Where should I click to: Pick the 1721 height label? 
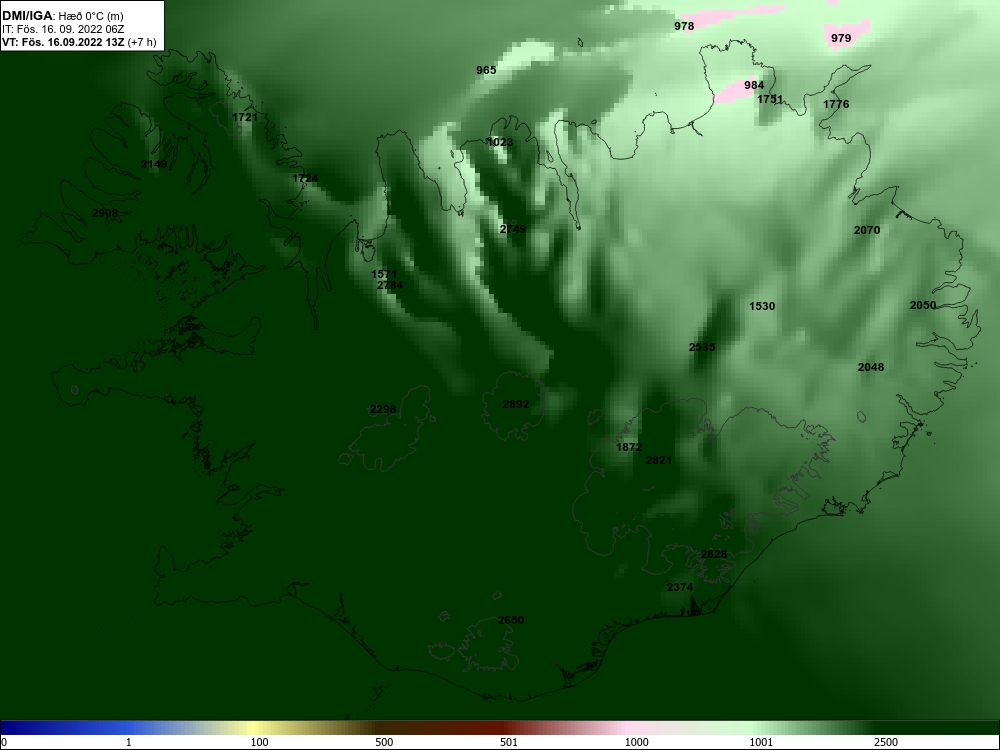point(245,117)
